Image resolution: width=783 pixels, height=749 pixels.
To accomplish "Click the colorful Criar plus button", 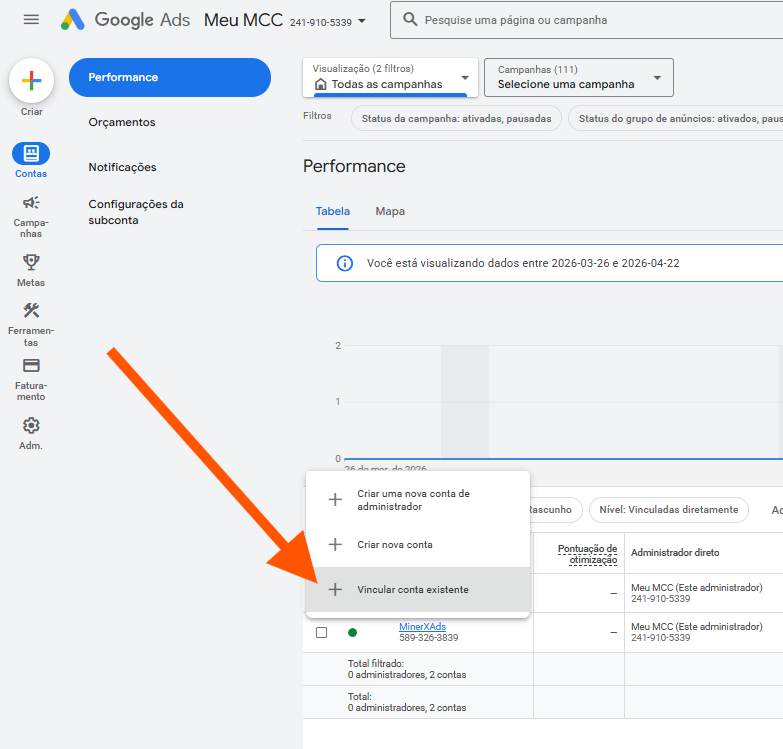I will point(31,80).
